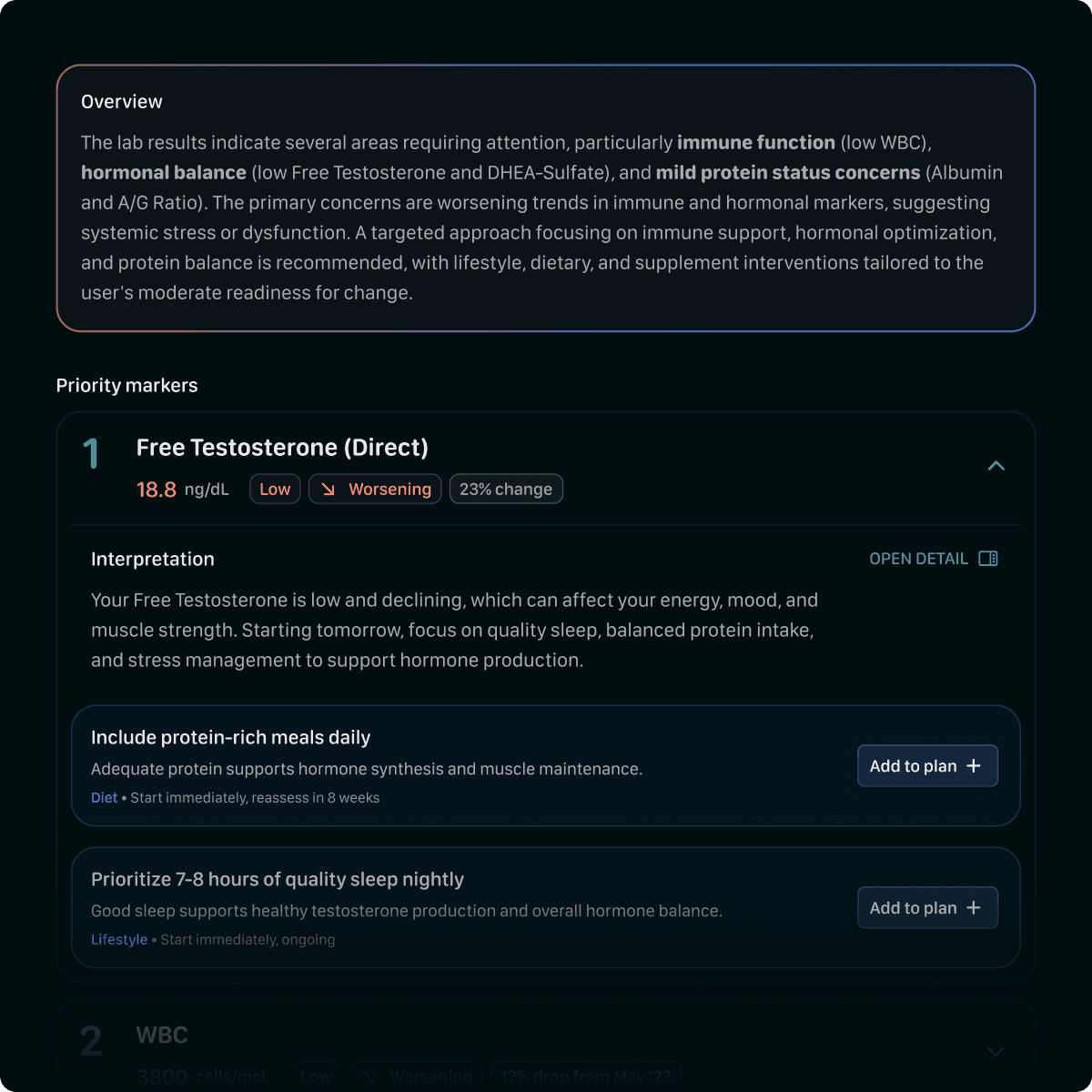Open detail view using the panel icon
The height and width of the screenshot is (1092, 1092).
(988, 558)
